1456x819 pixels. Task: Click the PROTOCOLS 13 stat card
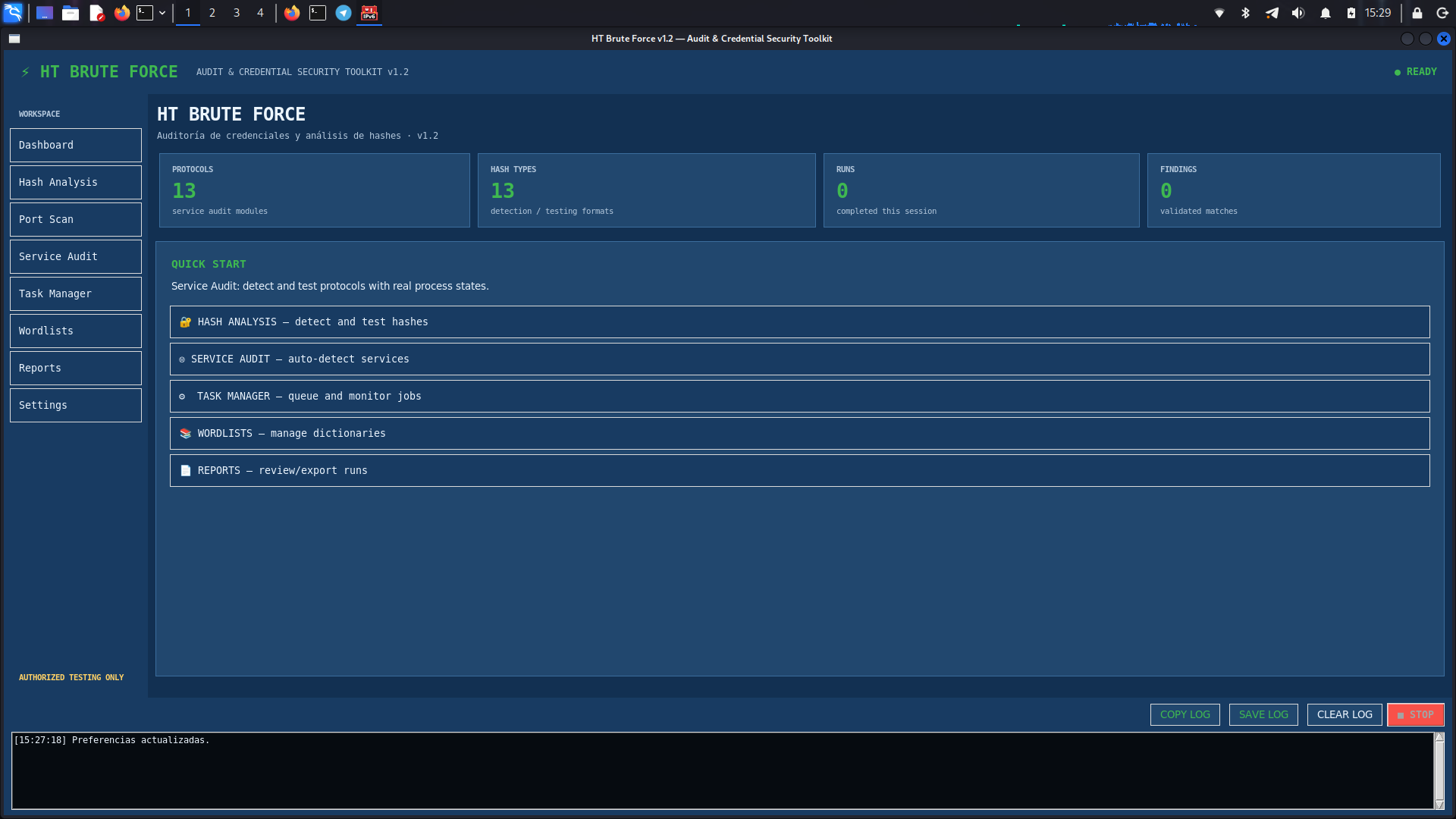tap(315, 190)
